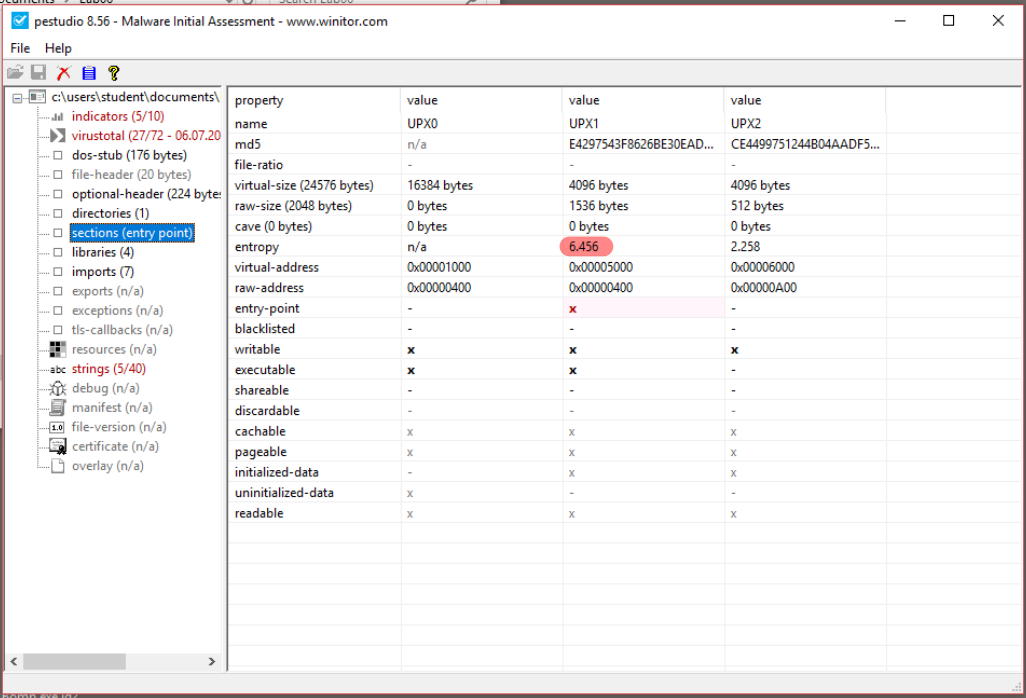Click the root file node icon

[37, 97]
